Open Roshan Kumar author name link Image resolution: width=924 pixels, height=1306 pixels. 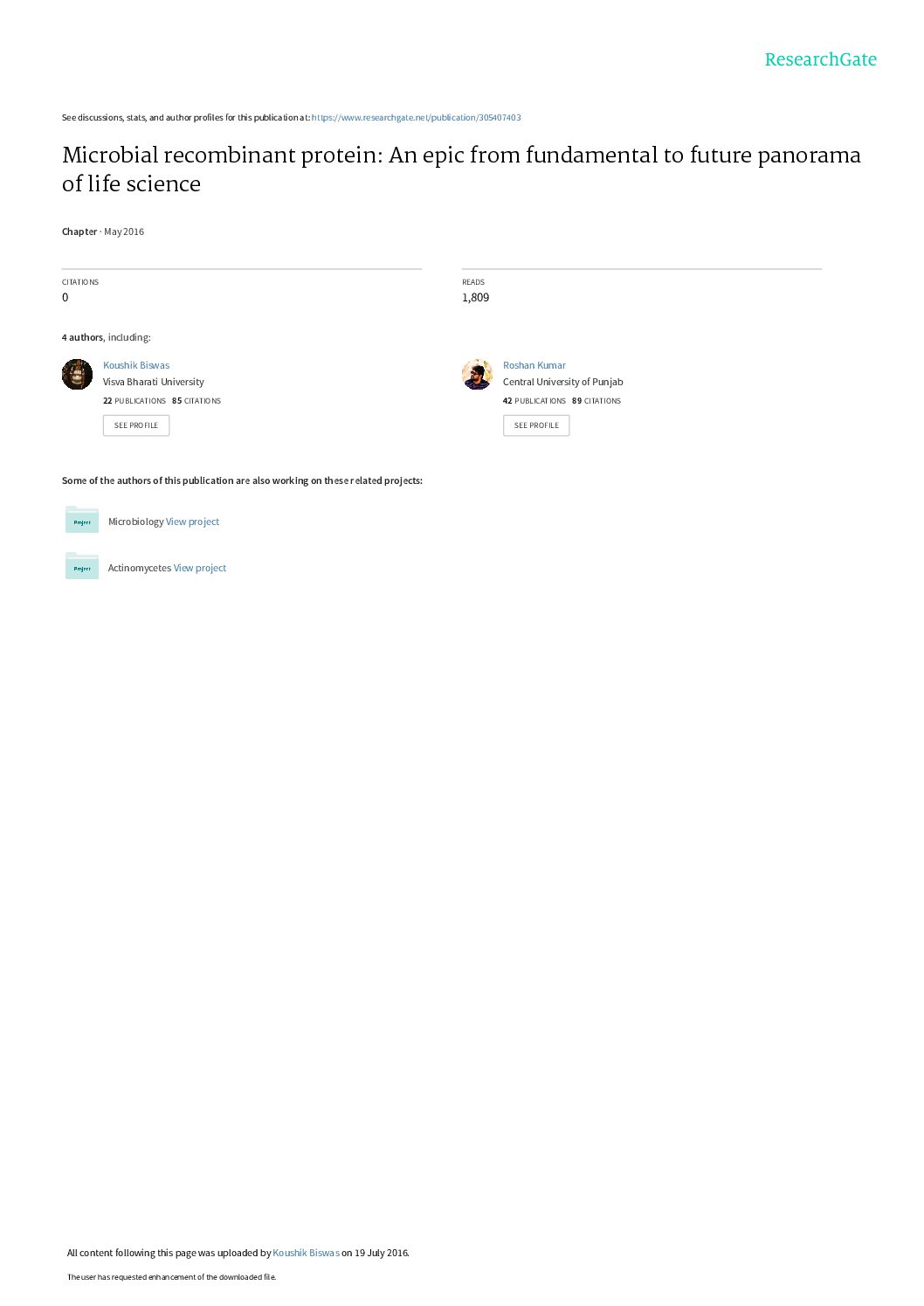[534, 365]
